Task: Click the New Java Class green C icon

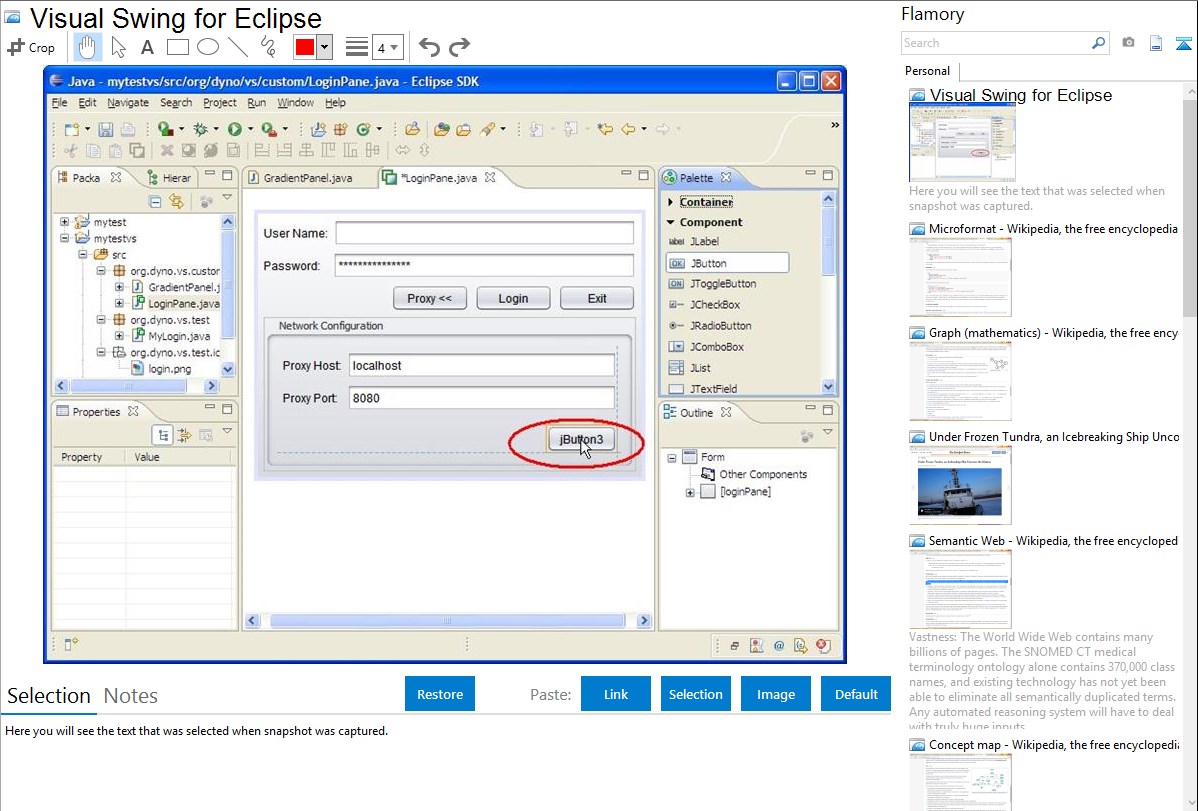Action: pos(364,129)
